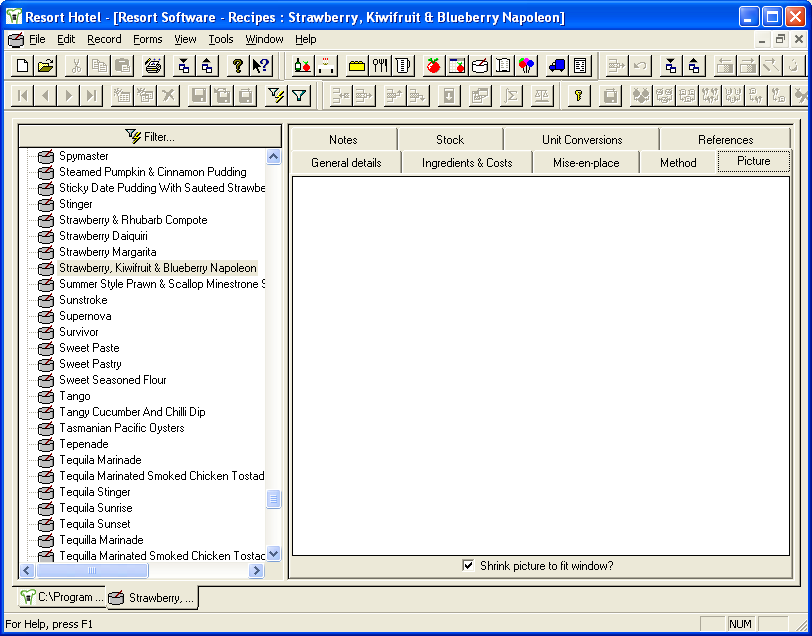
Task: Click the first record navigation icon
Action: pyautogui.click(x=22, y=96)
